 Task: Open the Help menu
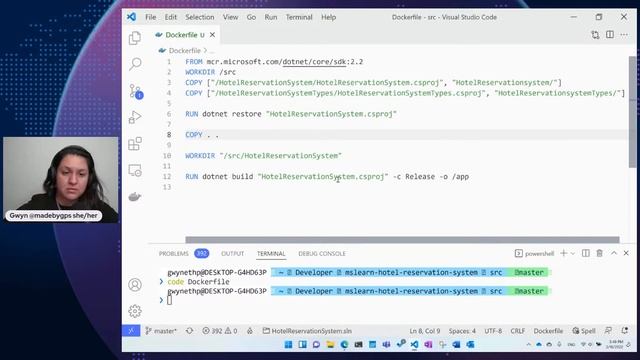coord(328,17)
